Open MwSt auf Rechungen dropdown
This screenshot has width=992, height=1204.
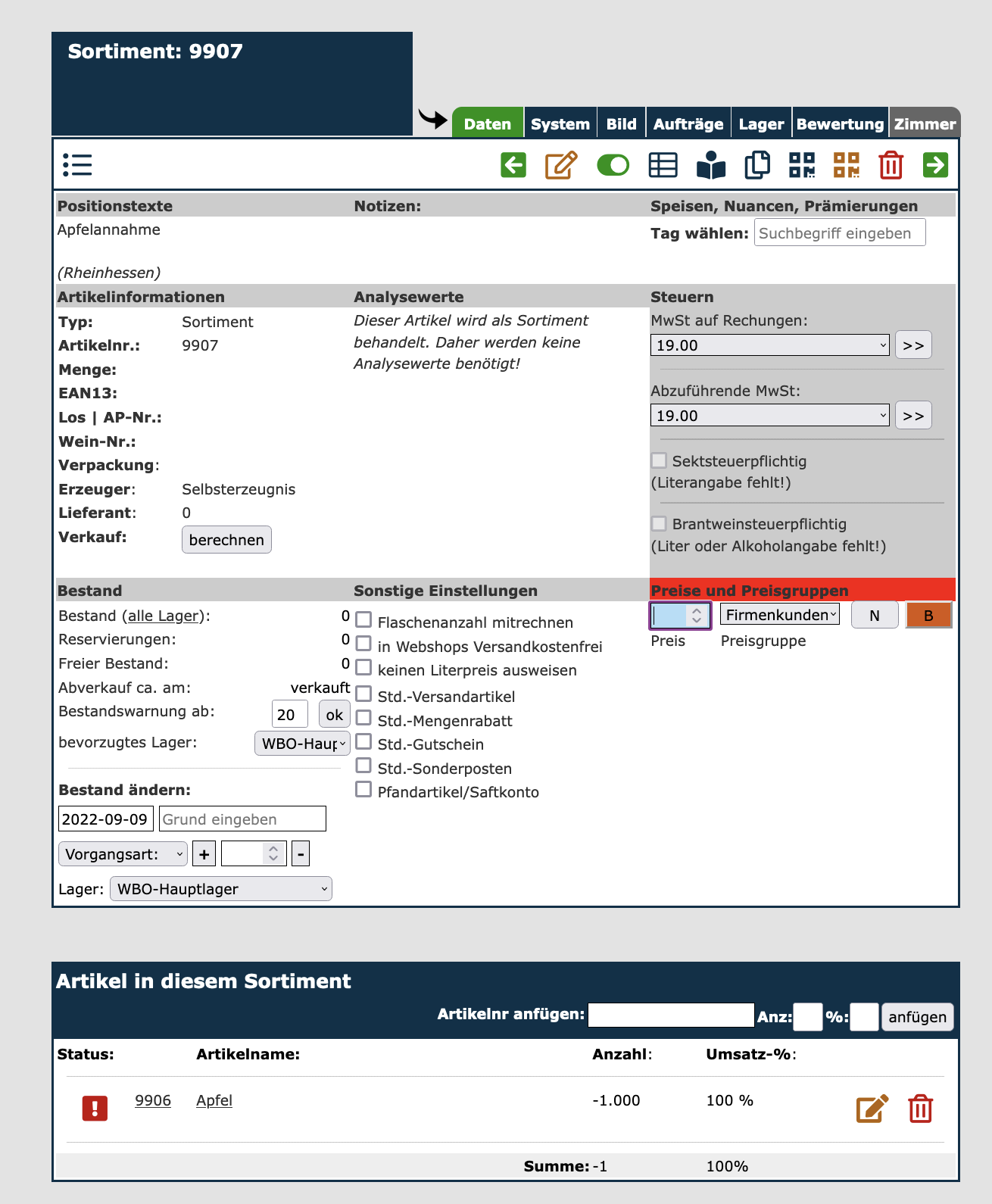click(769, 345)
